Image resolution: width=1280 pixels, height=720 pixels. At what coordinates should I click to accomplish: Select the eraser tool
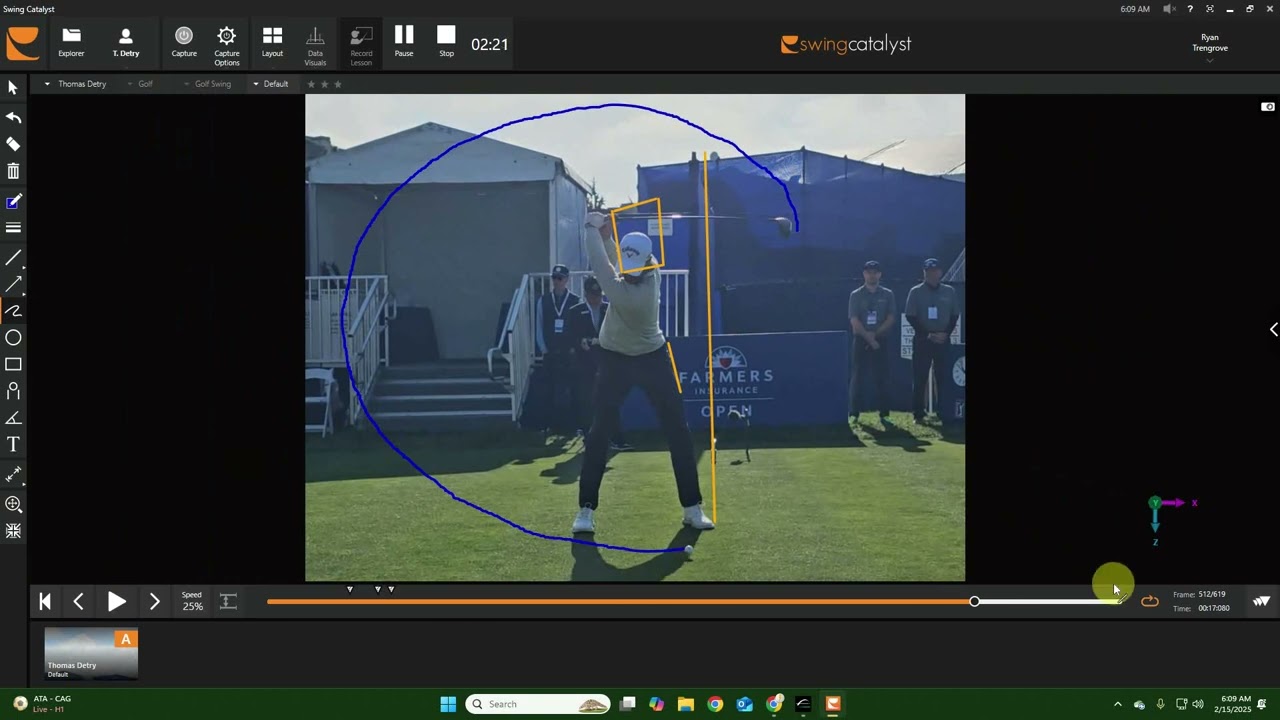coord(13,144)
